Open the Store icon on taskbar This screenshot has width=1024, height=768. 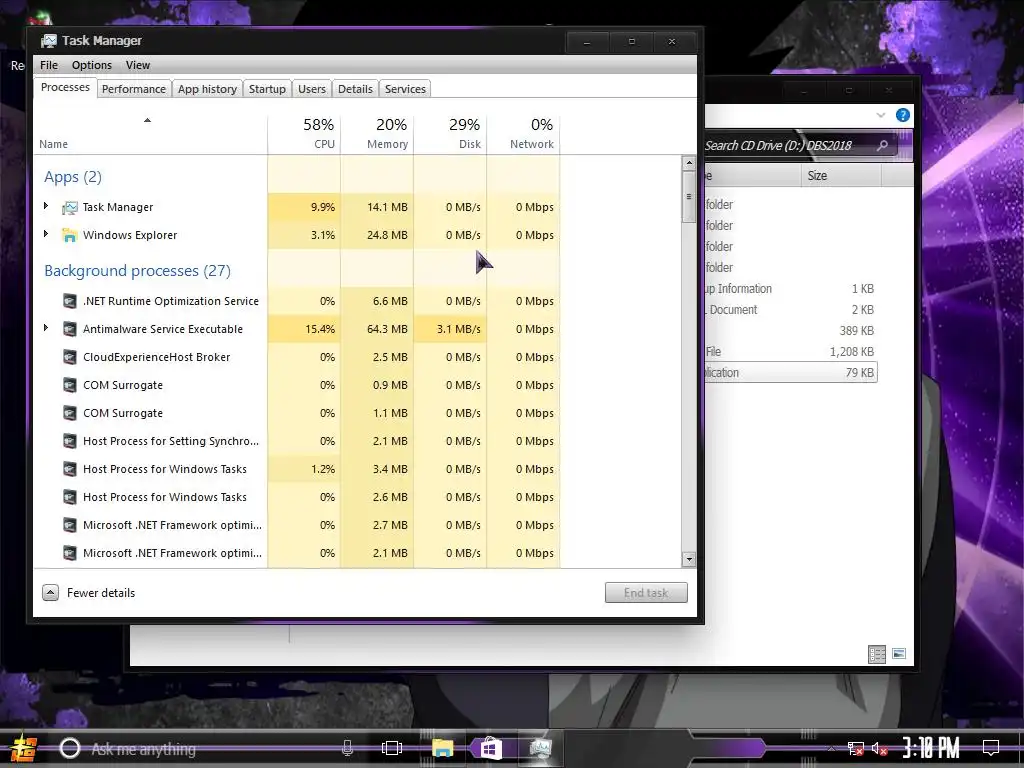[490, 748]
